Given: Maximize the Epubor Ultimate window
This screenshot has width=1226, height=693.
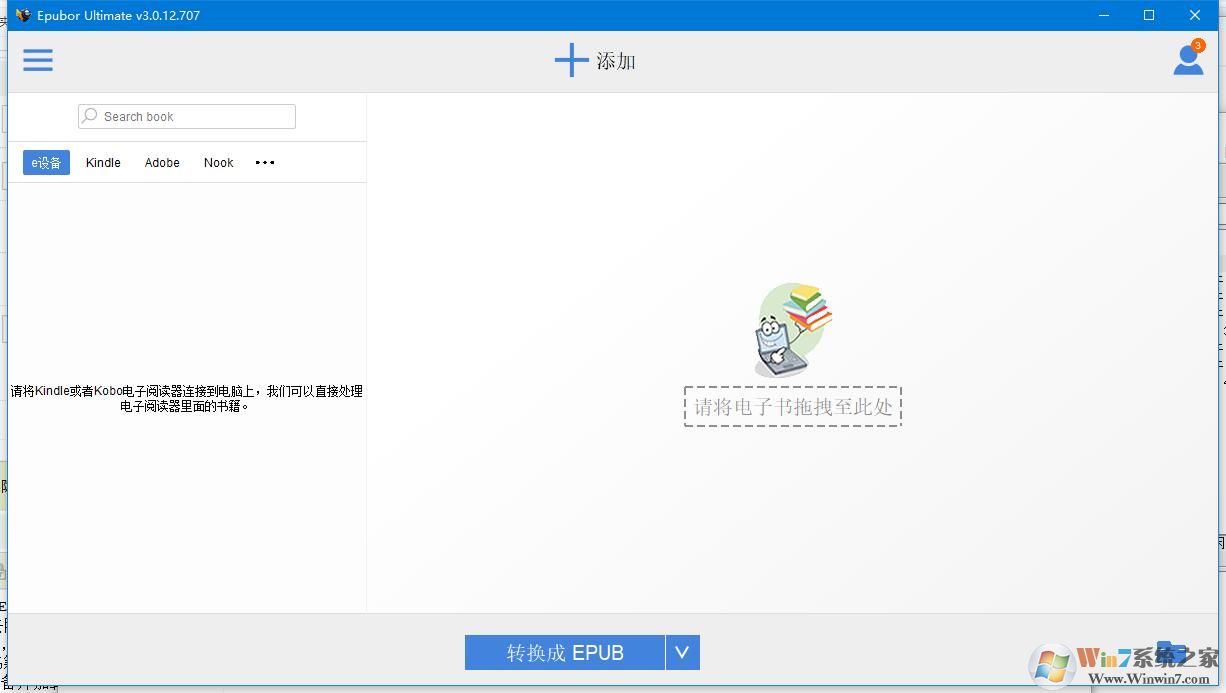Looking at the screenshot, I should (1149, 15).
